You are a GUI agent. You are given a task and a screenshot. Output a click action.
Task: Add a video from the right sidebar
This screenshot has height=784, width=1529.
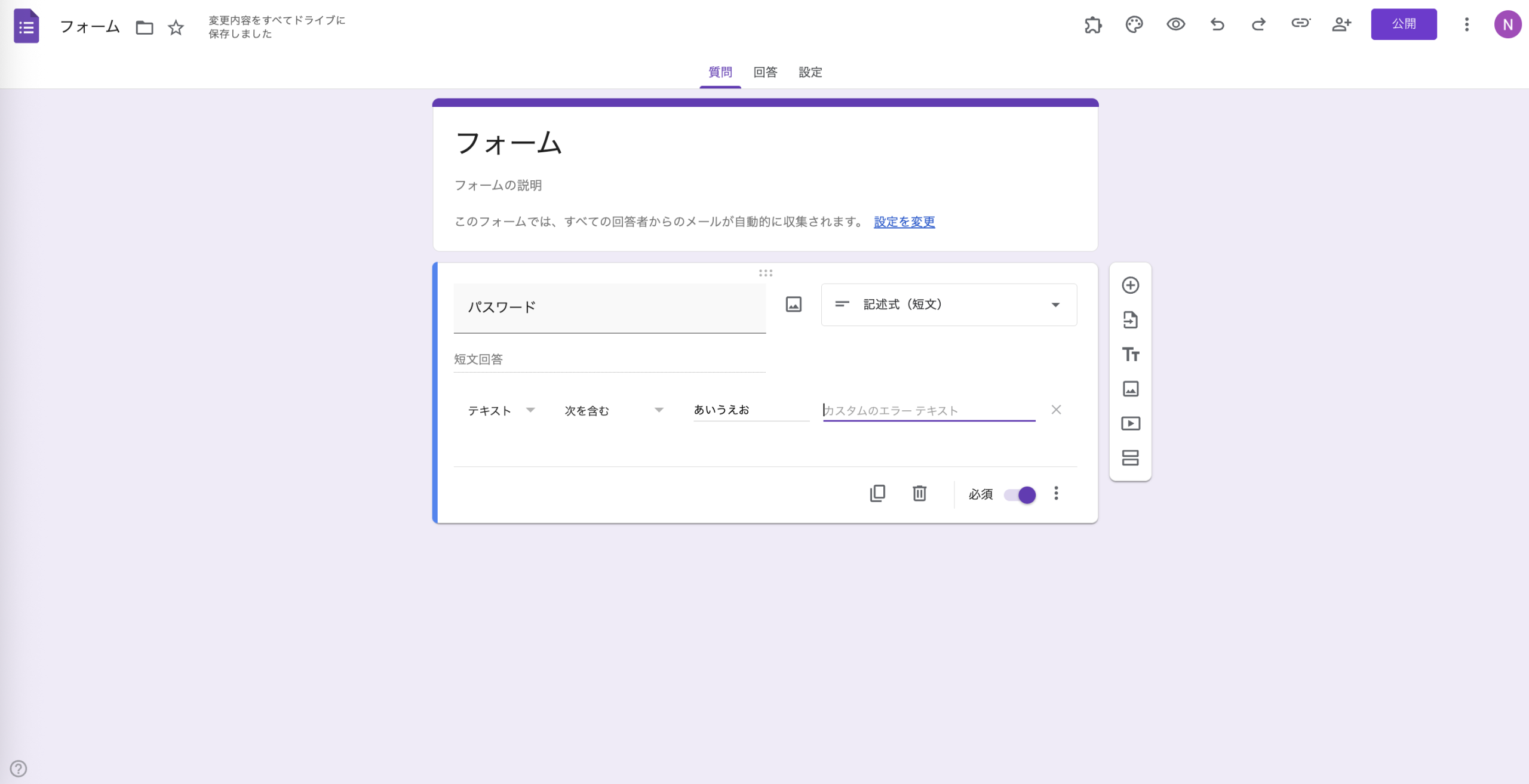(1131, 423)
